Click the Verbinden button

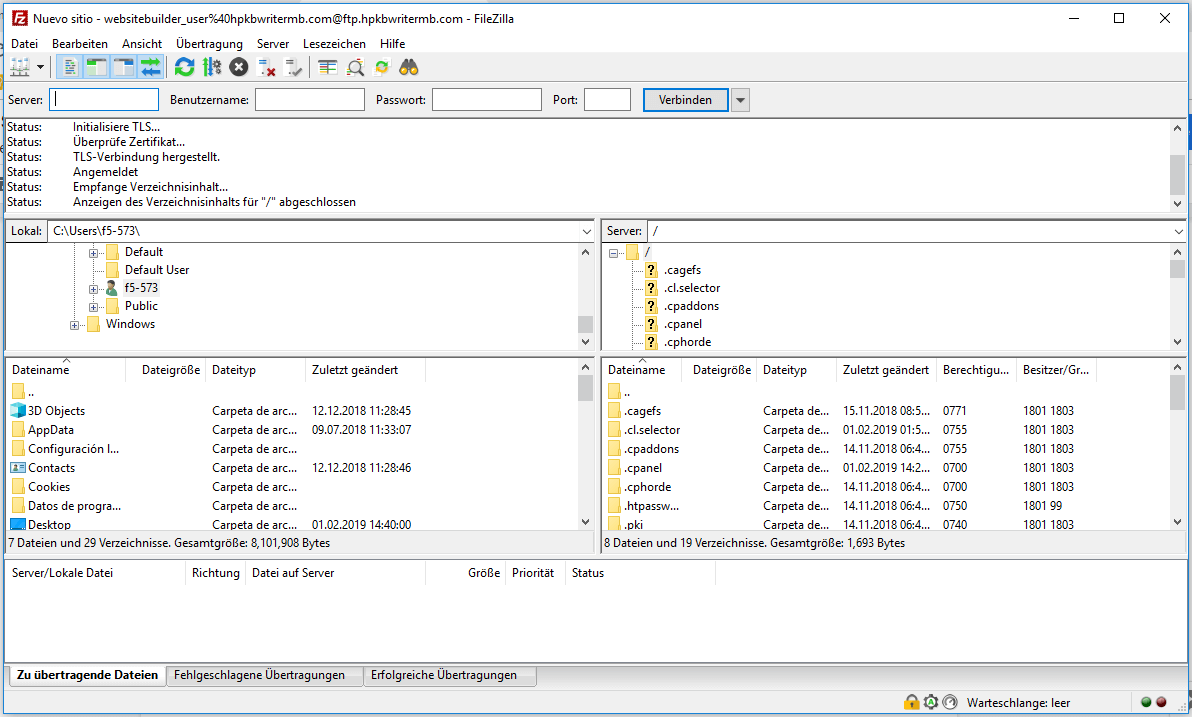tap(686, 100)
